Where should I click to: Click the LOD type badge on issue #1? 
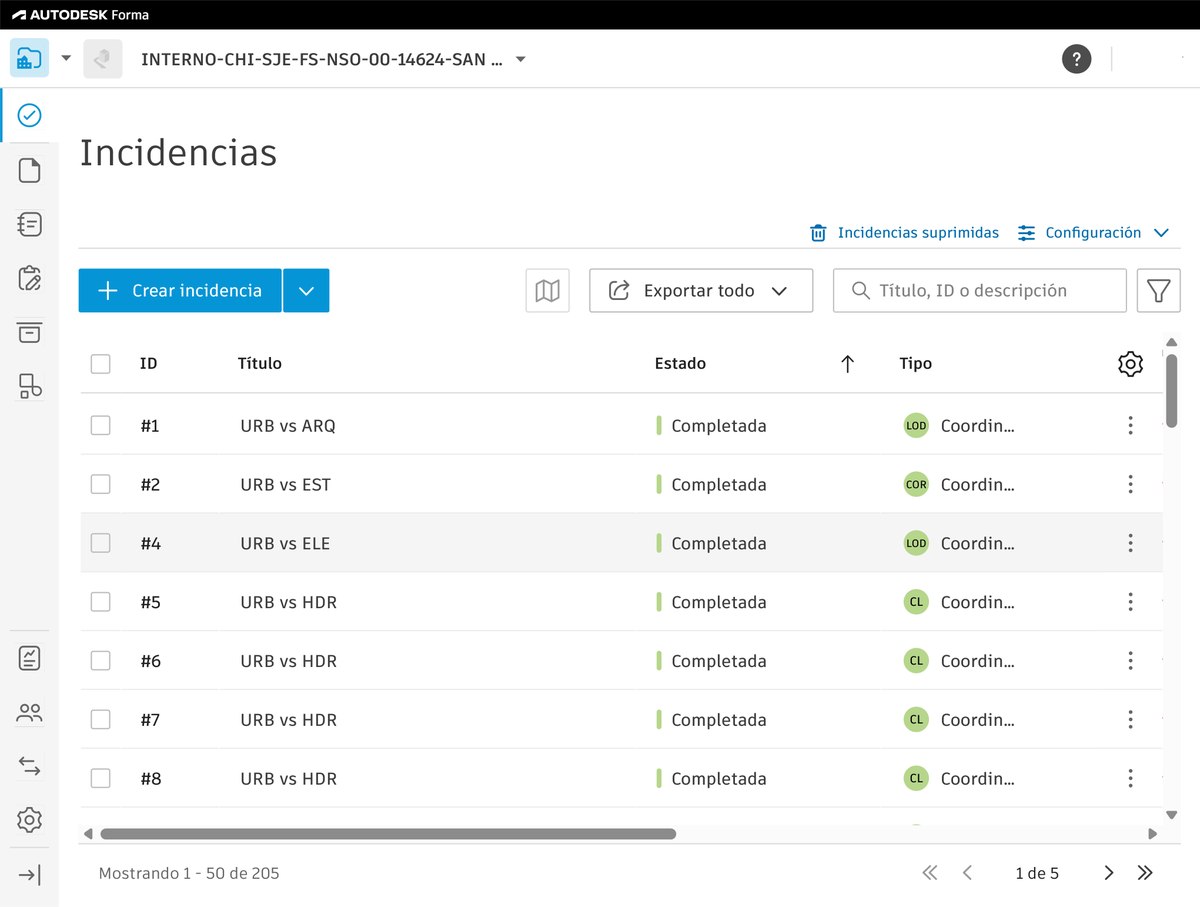916,425
